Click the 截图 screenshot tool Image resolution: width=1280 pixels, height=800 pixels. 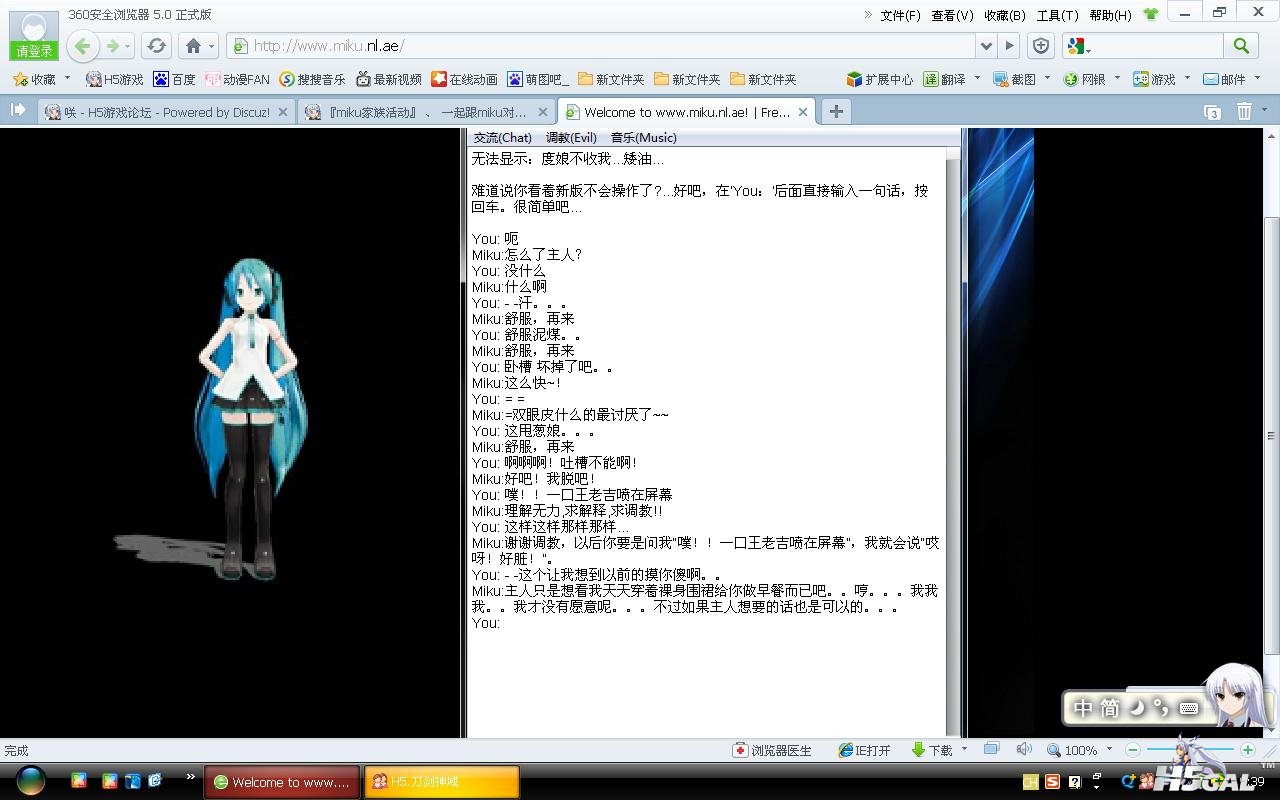tap(1015, 79)
